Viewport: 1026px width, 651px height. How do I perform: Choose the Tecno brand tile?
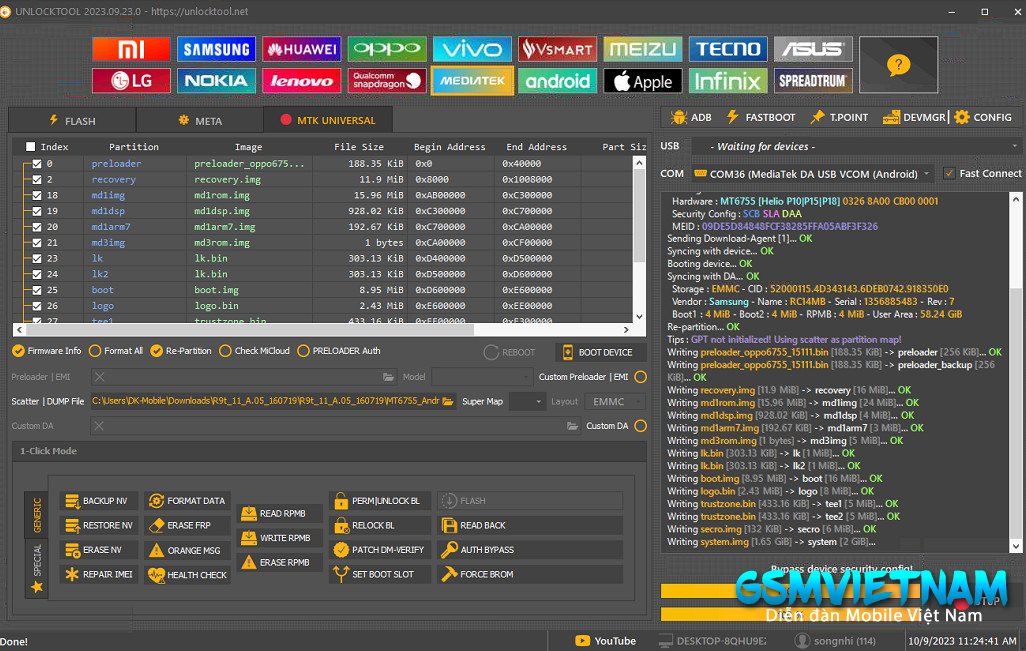click(x=728, y=49)
